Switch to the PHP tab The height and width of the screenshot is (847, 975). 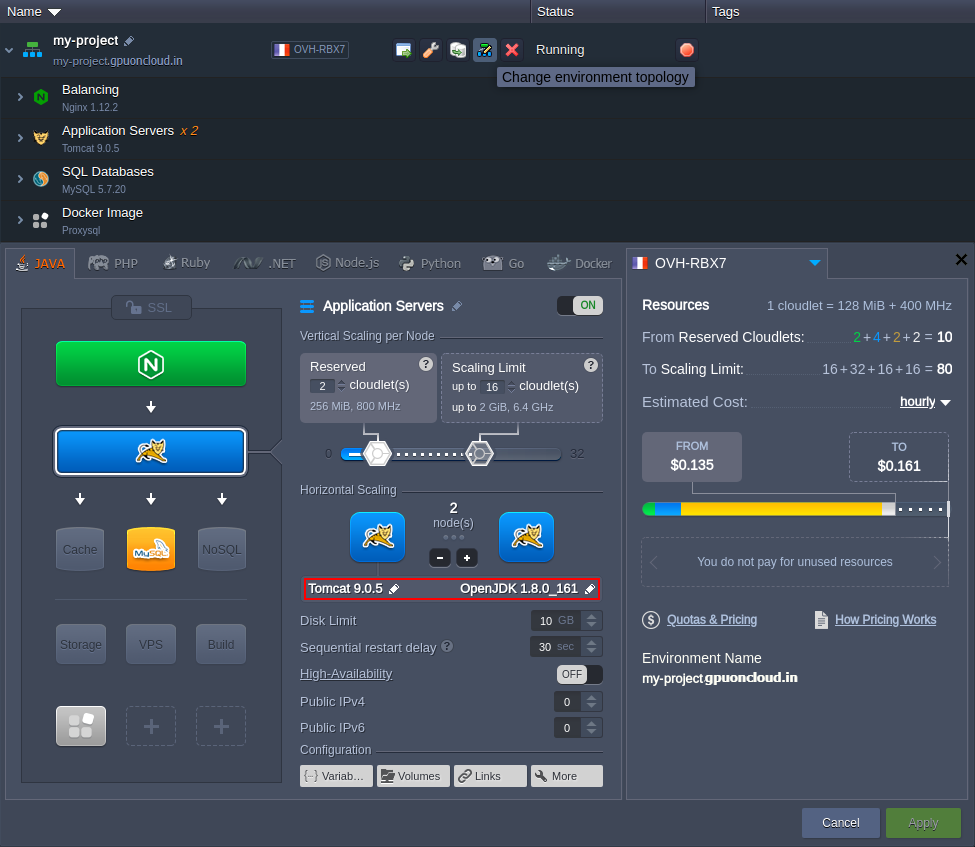pyautogui.click(x=113, y=263)
